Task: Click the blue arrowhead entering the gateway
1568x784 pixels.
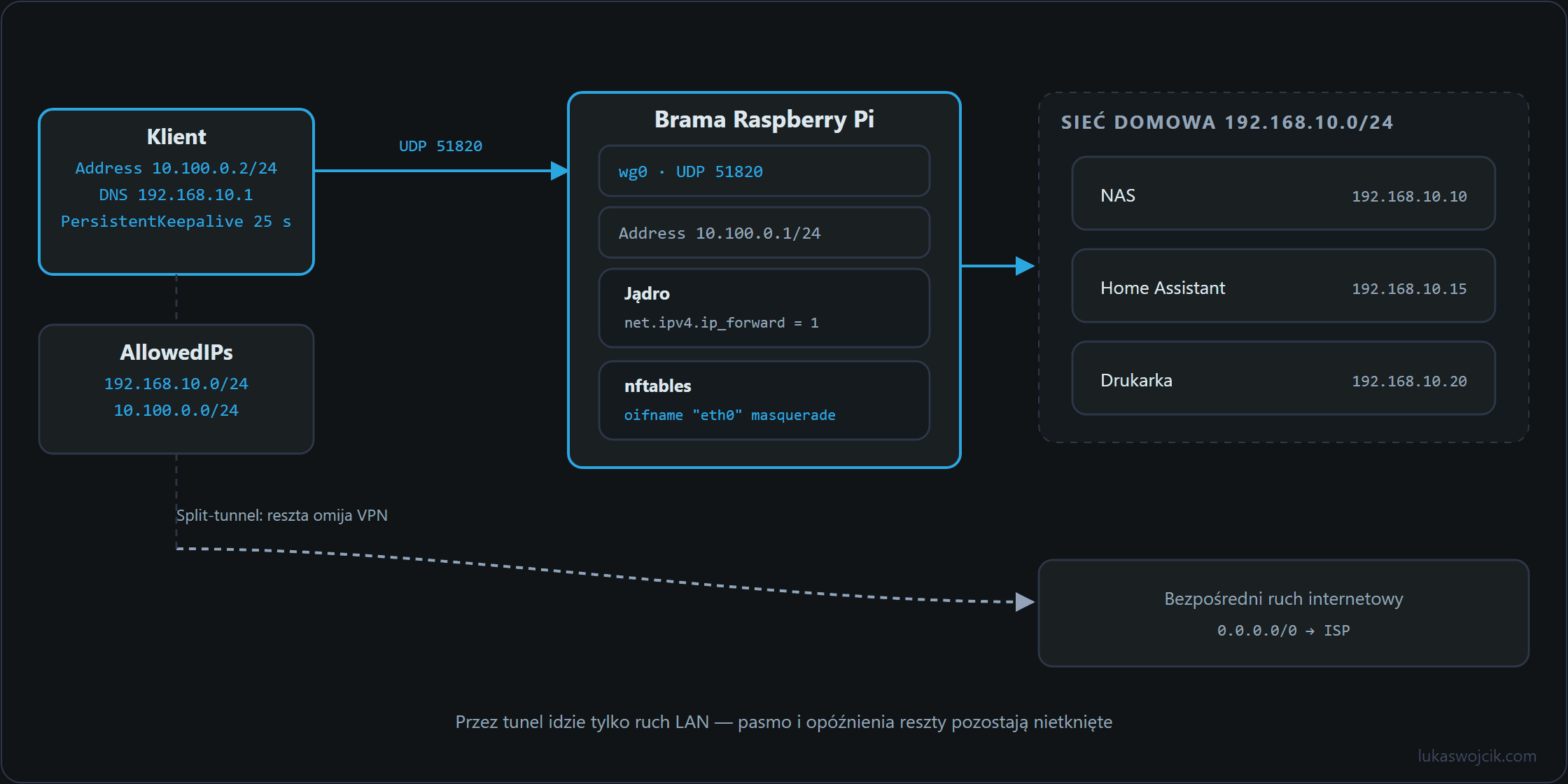Action: pos(559,171)
